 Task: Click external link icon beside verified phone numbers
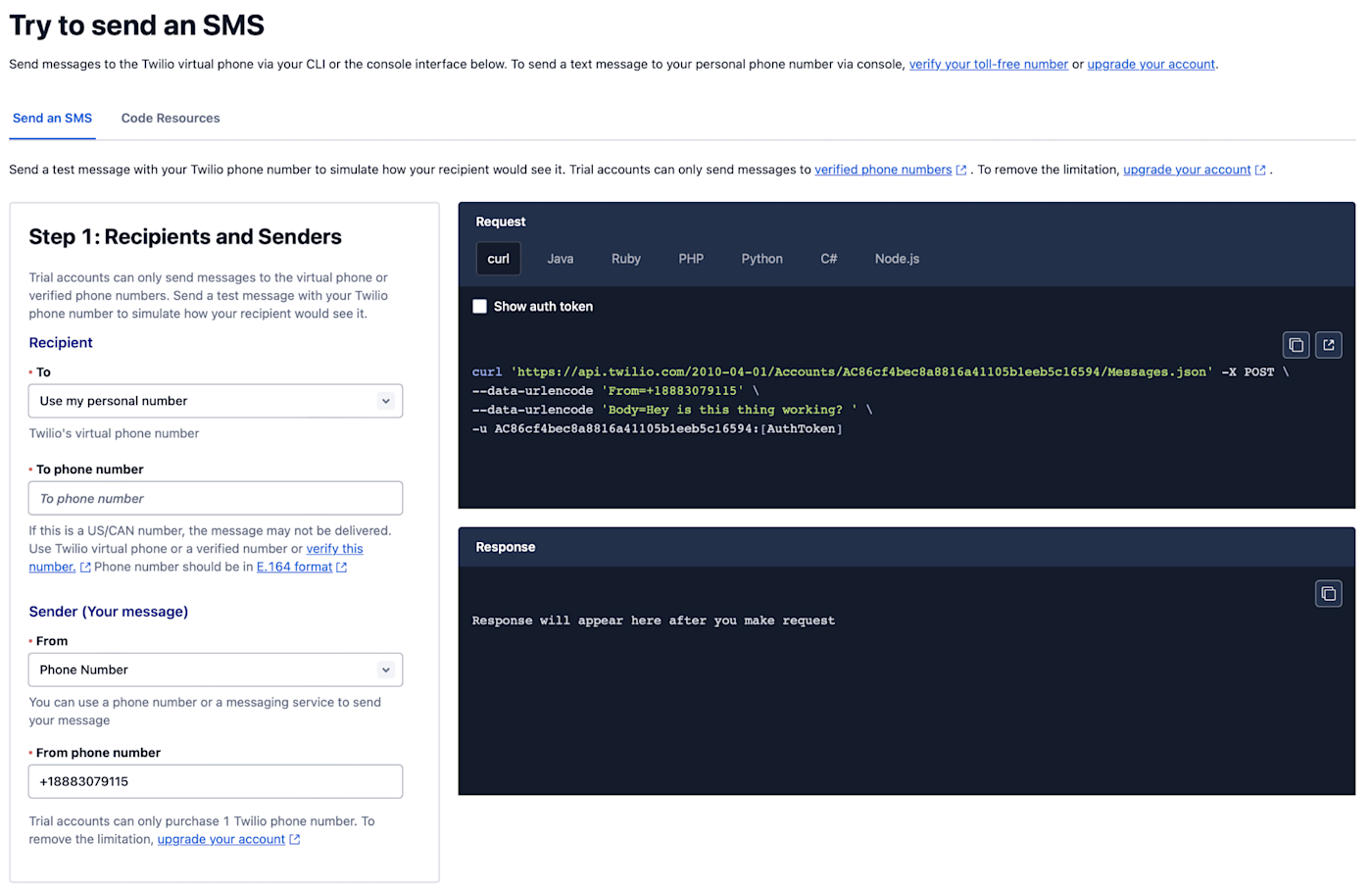point(961,171)
